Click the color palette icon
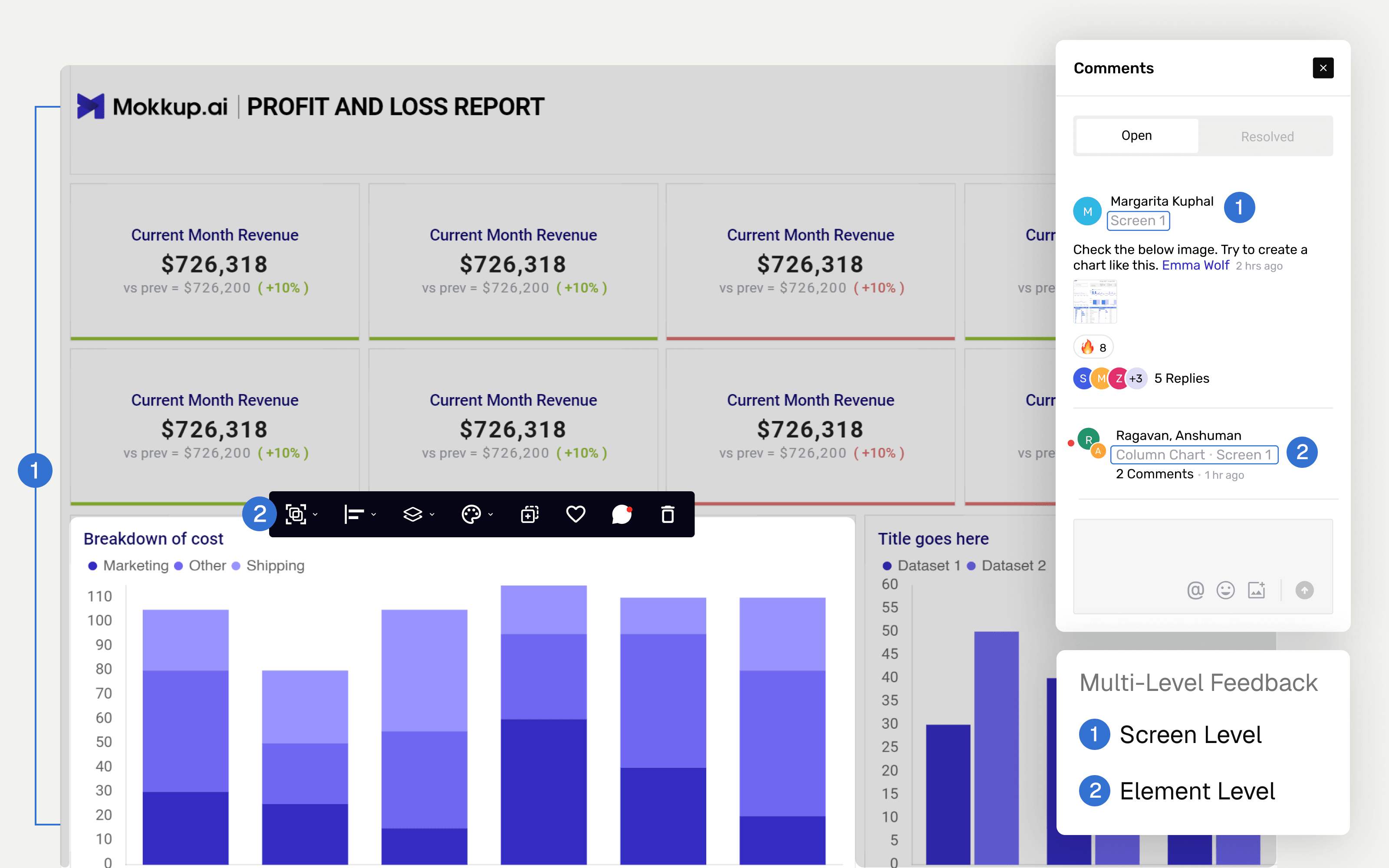This screenshot has height=868, width=1389. (x=471, y=514)
